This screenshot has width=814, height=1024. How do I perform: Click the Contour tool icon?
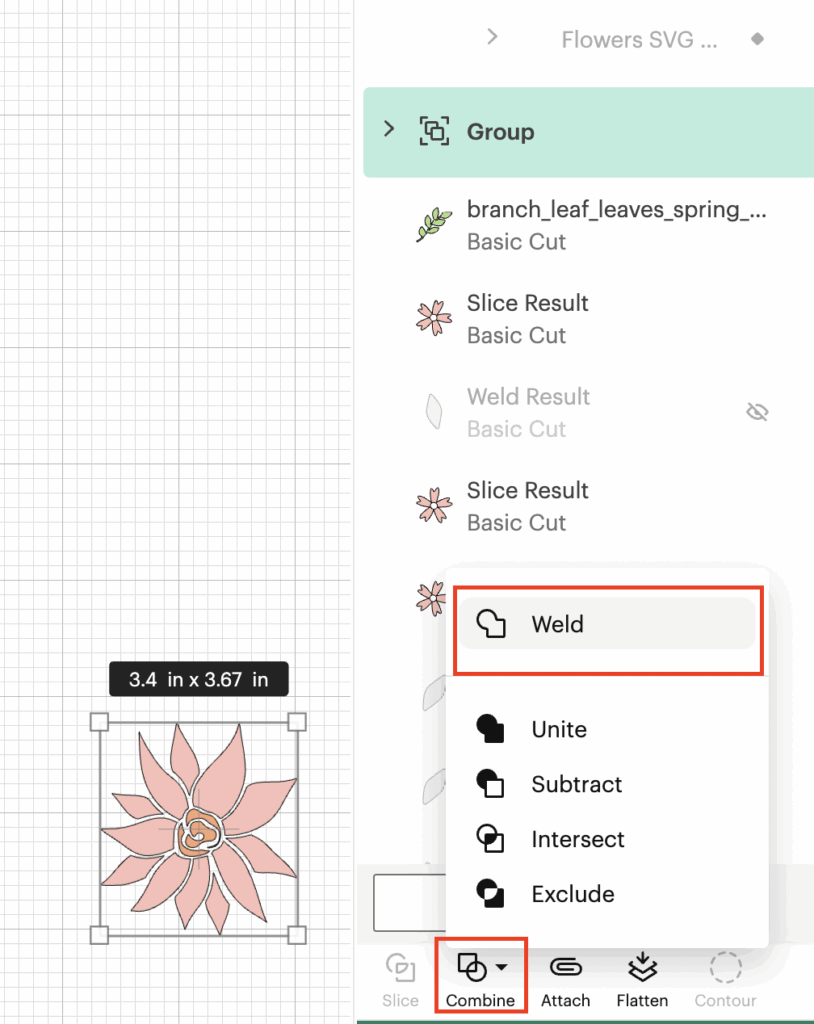point(725,968)
